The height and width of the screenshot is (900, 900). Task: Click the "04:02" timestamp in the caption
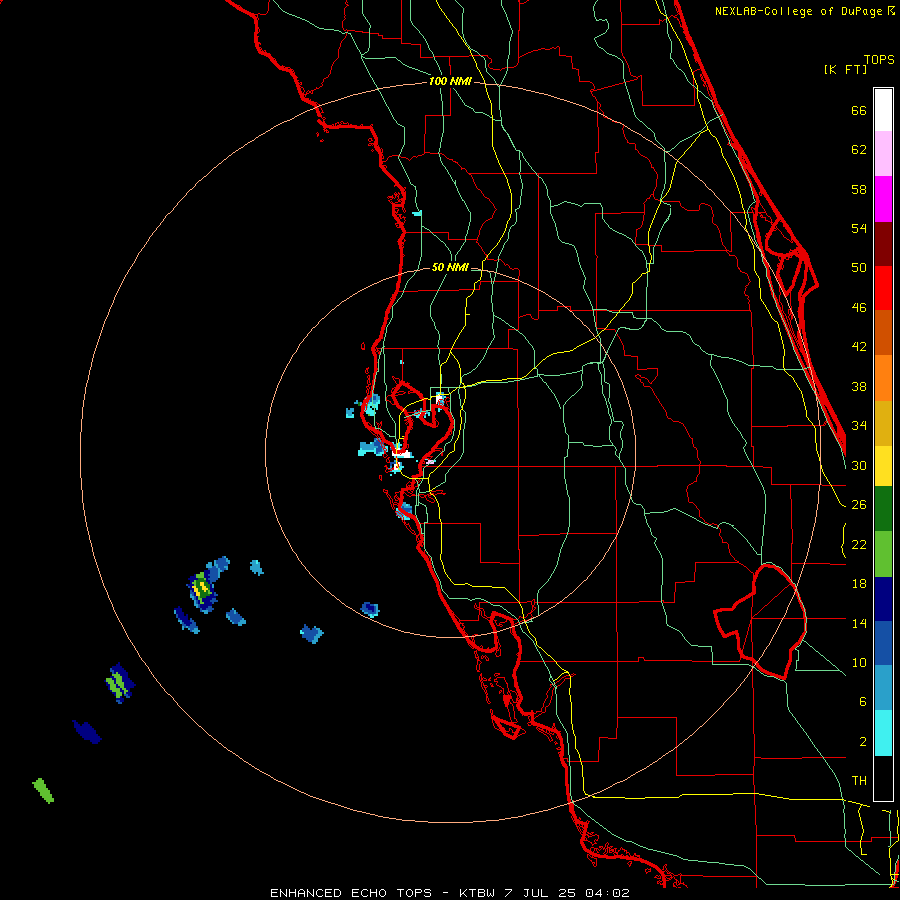pyautogui.click(x=607, y=893)
